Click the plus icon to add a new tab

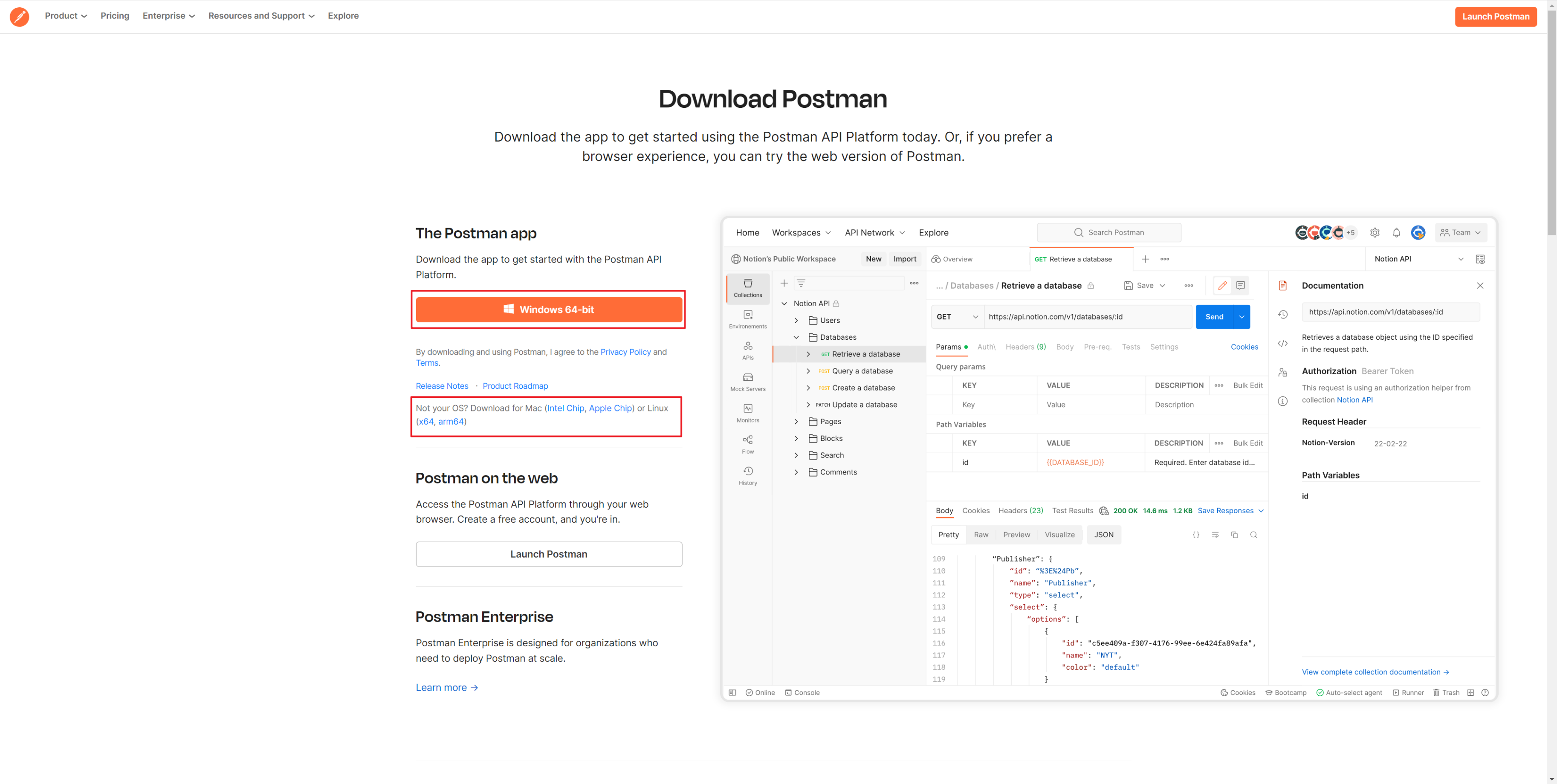coord(1145,259)
